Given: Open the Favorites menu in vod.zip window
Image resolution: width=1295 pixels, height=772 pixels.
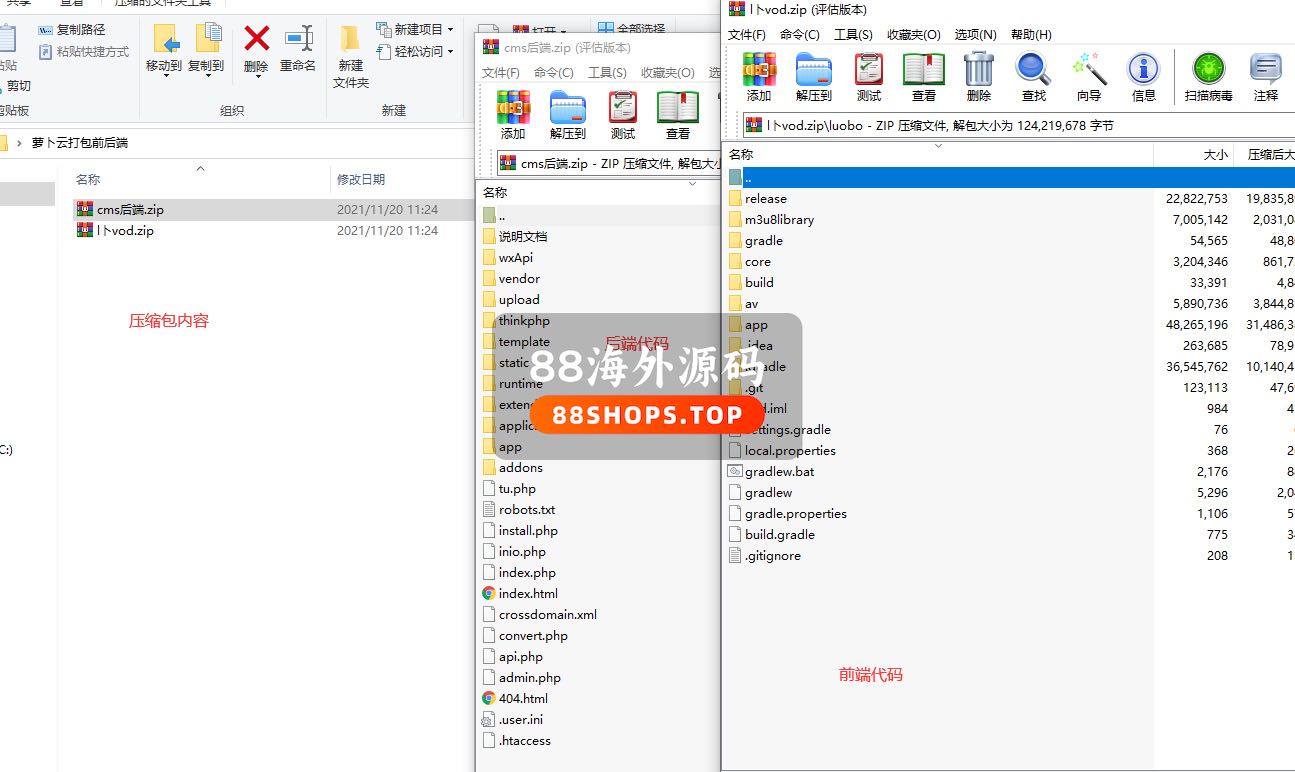Looking at the screenshot, I should tap(913, 34).
